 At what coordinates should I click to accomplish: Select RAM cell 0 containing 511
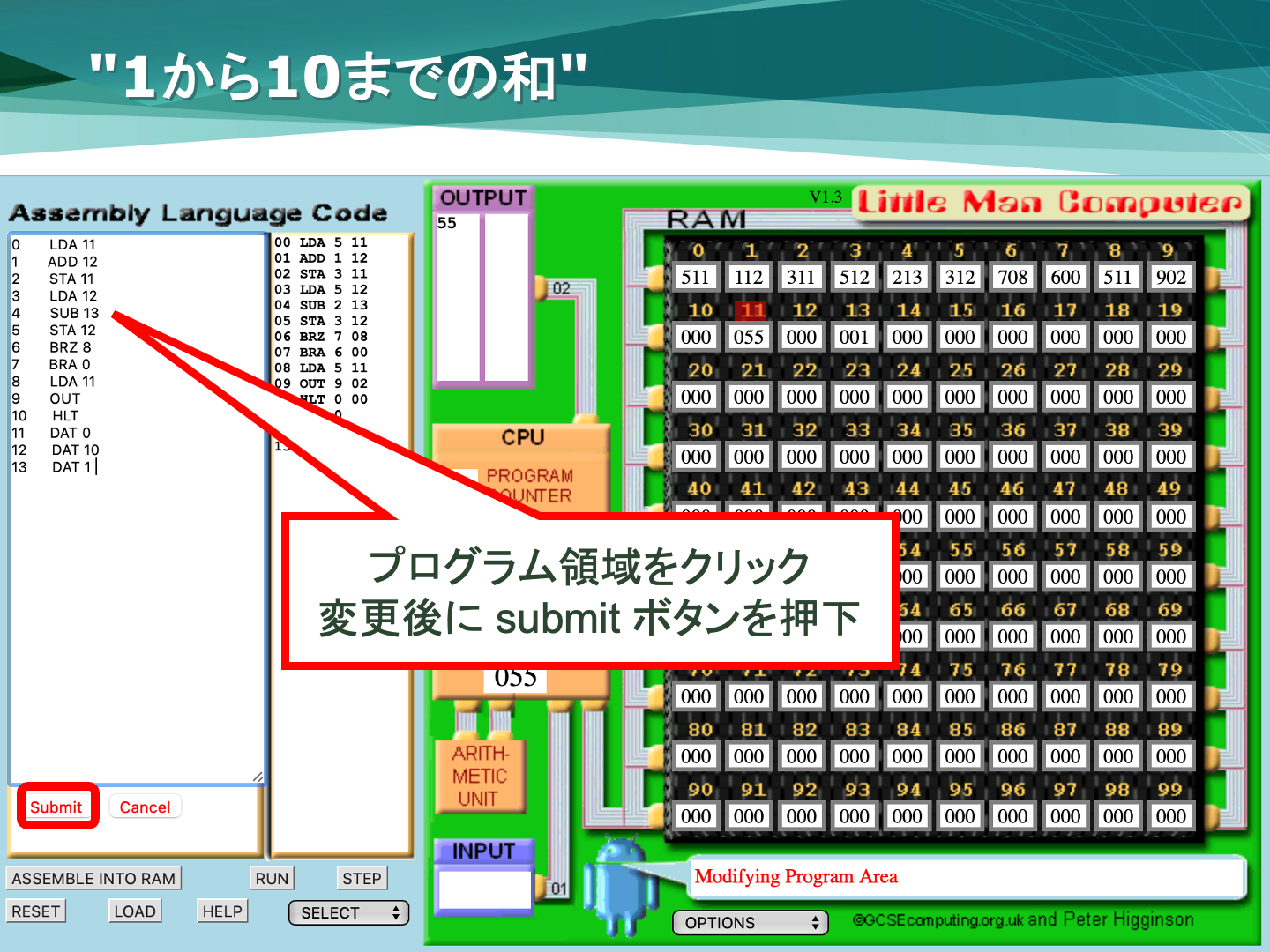(695, 277)
